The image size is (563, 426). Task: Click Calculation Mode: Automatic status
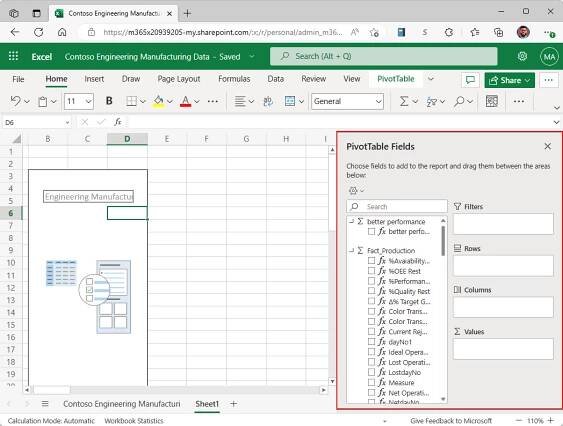click(x=51, y=421)
